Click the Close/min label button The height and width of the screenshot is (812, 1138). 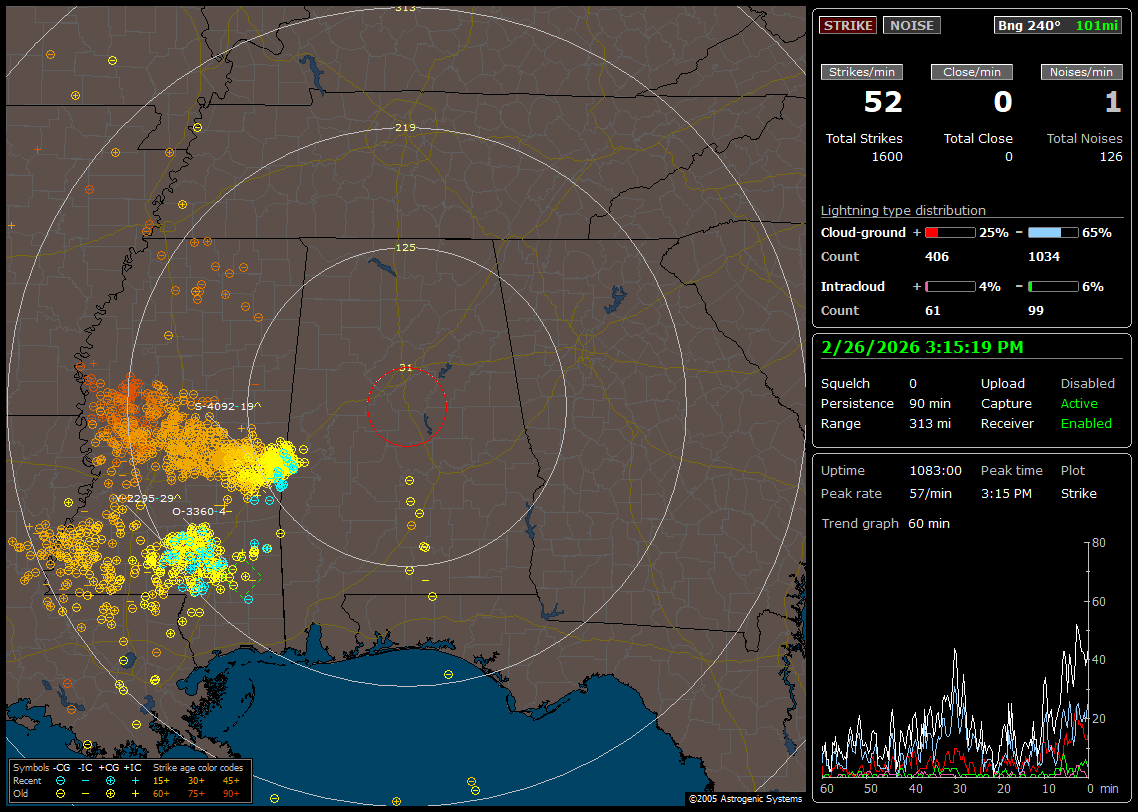tap(972, 72)
